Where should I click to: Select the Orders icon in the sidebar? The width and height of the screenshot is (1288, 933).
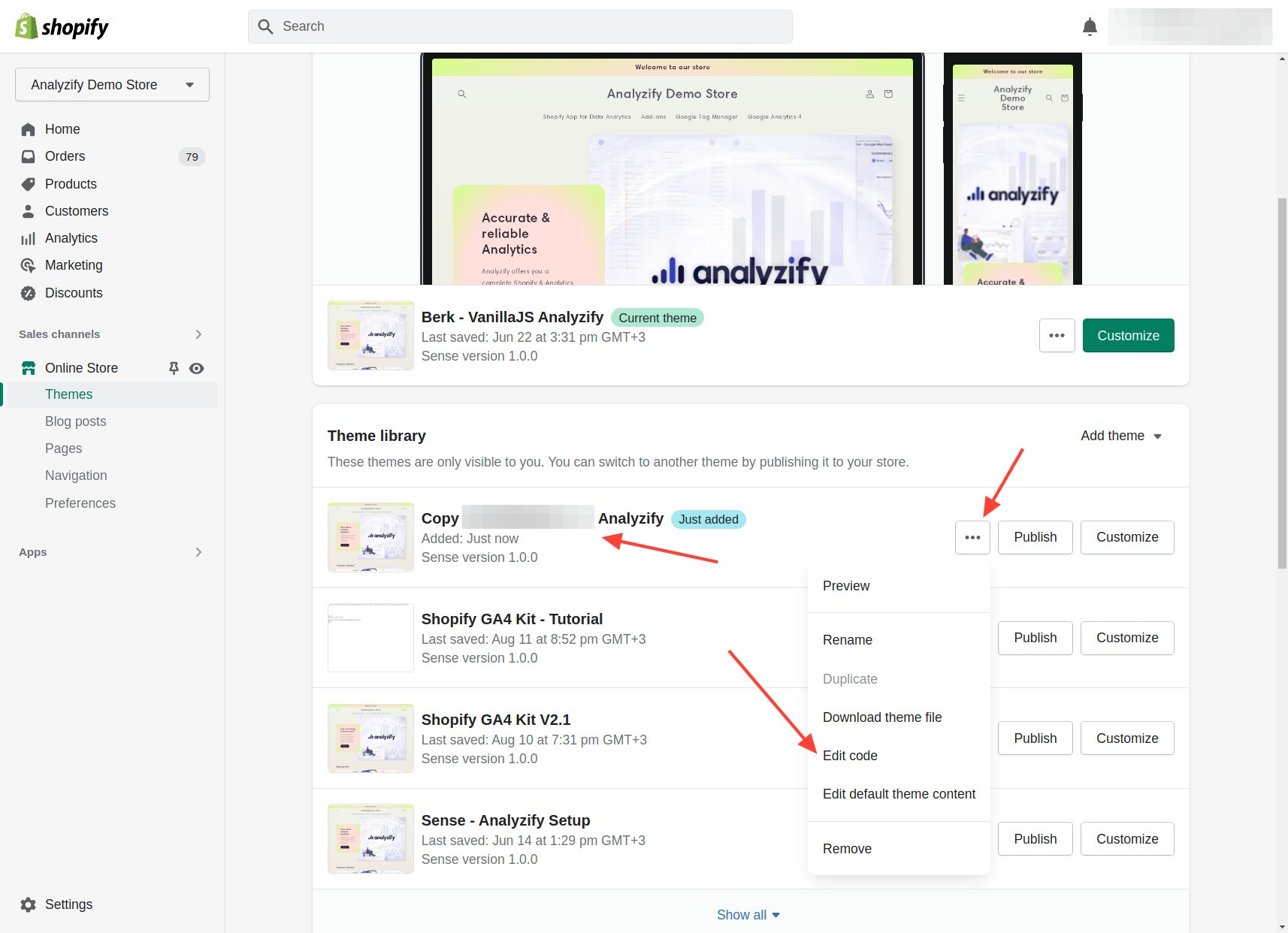(x=28, y=156)
